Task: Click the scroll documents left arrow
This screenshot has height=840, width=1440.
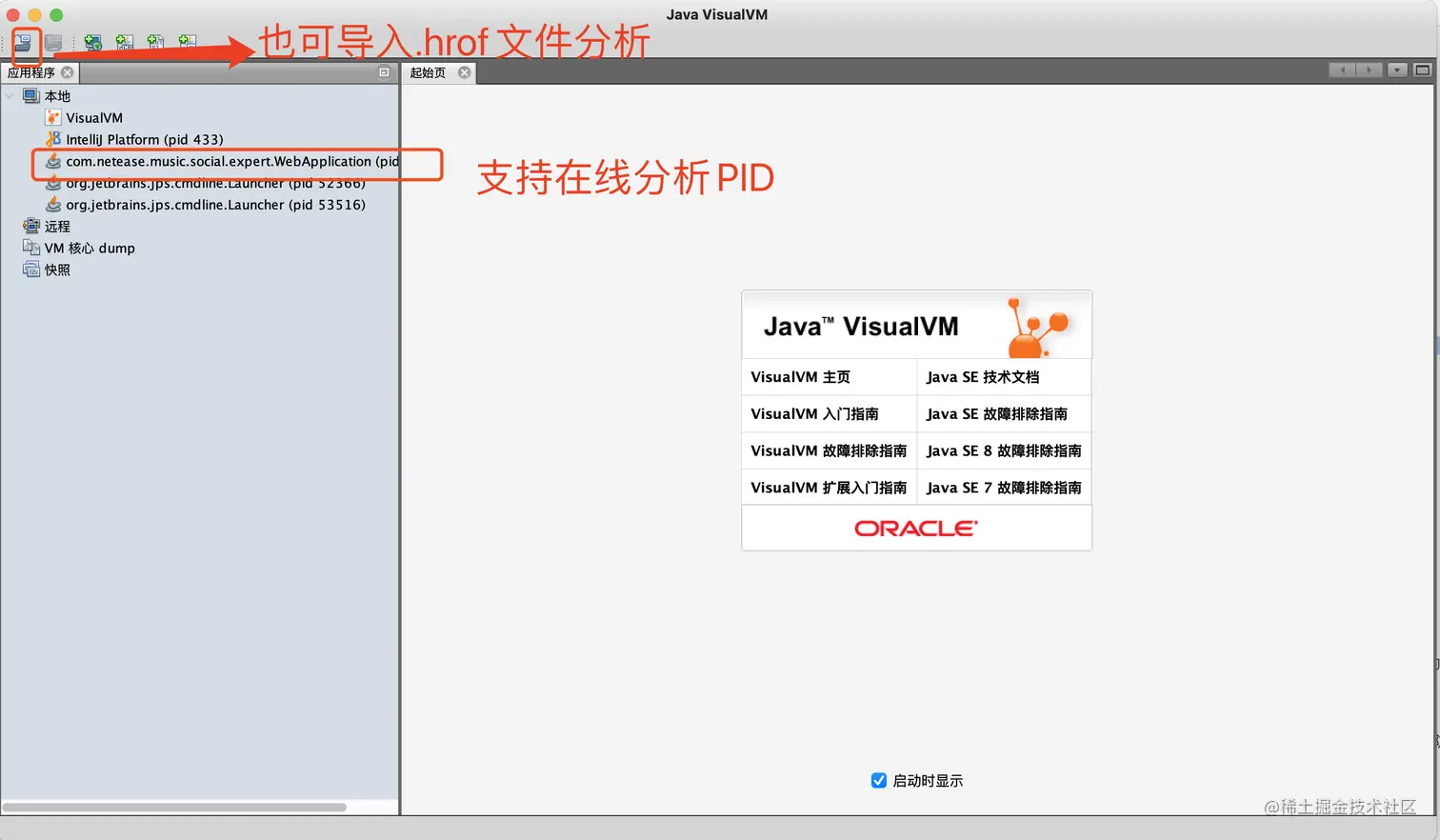Action: point(1342,70)
